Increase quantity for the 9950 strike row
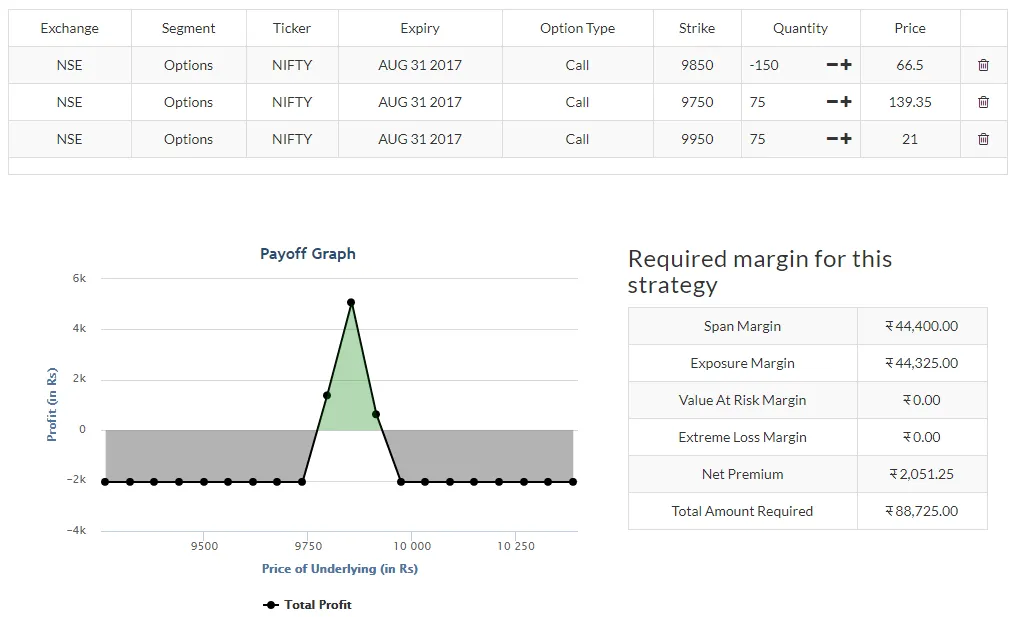Viewport: 1020px width, 617px height. (846, 139)
